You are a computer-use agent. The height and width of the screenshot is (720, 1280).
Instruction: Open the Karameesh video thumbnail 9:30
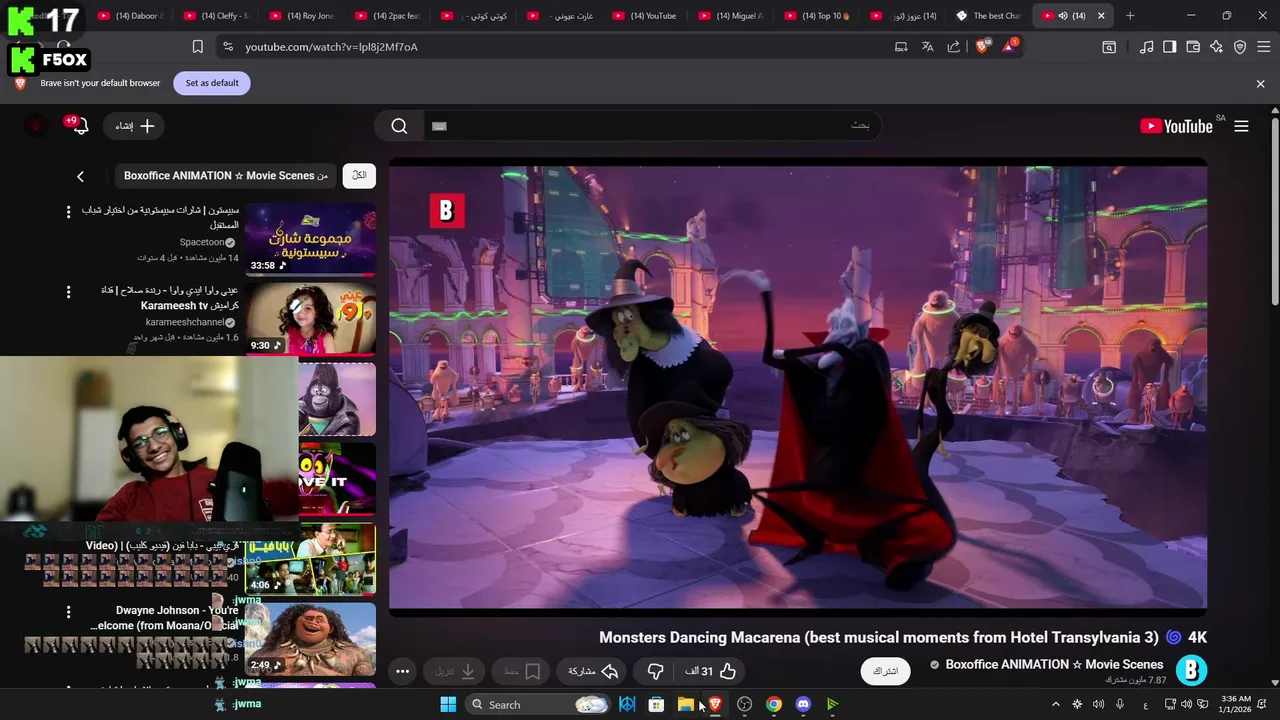pos(310,319)
